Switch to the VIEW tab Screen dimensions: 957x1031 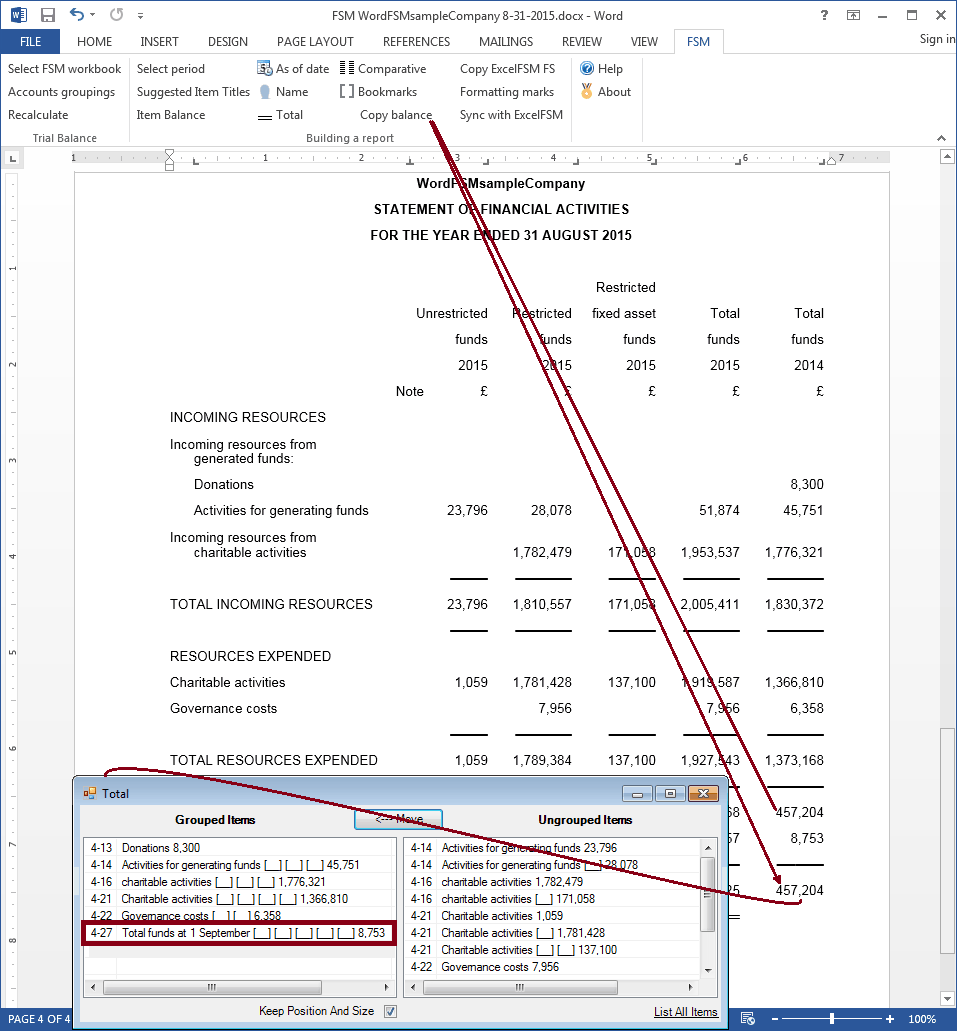(644, 41)
